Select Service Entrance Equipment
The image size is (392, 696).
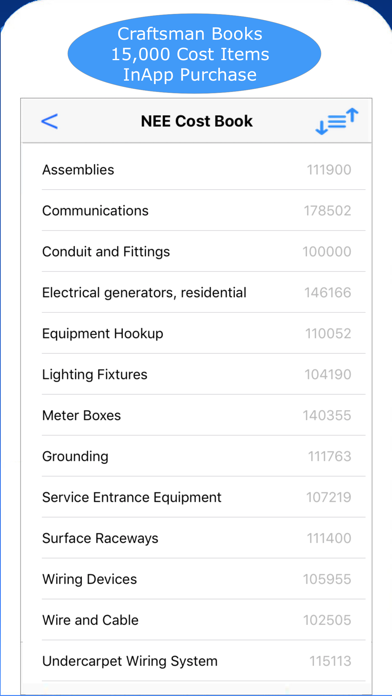click(196, 497)
